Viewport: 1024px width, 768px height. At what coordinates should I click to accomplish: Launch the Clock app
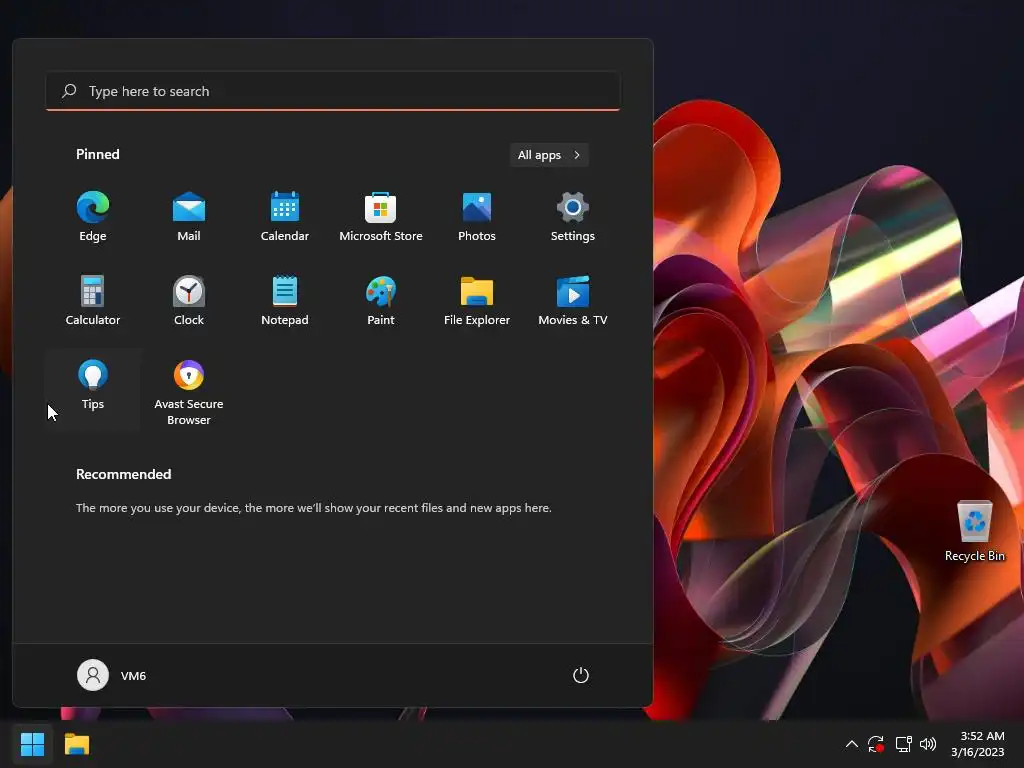(189, 300)
